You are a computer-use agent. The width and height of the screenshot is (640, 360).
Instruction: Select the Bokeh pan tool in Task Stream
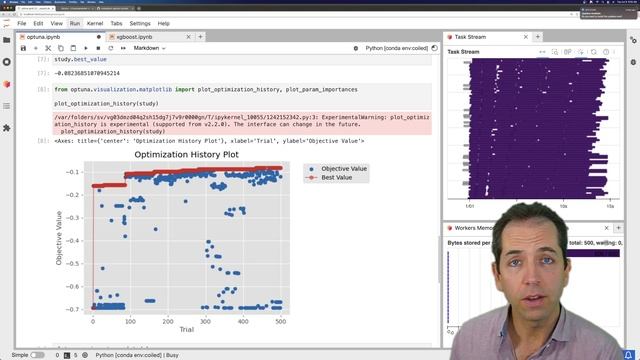542,52
